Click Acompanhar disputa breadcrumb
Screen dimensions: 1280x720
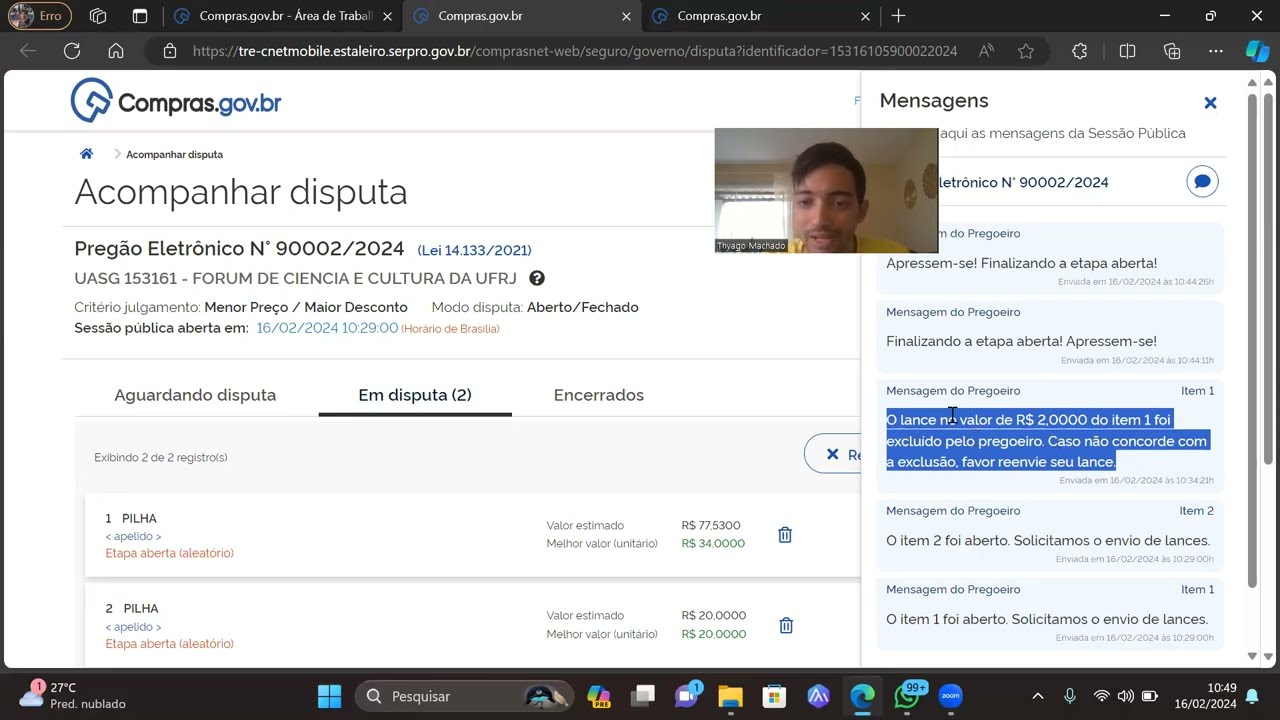coord(174,154)
